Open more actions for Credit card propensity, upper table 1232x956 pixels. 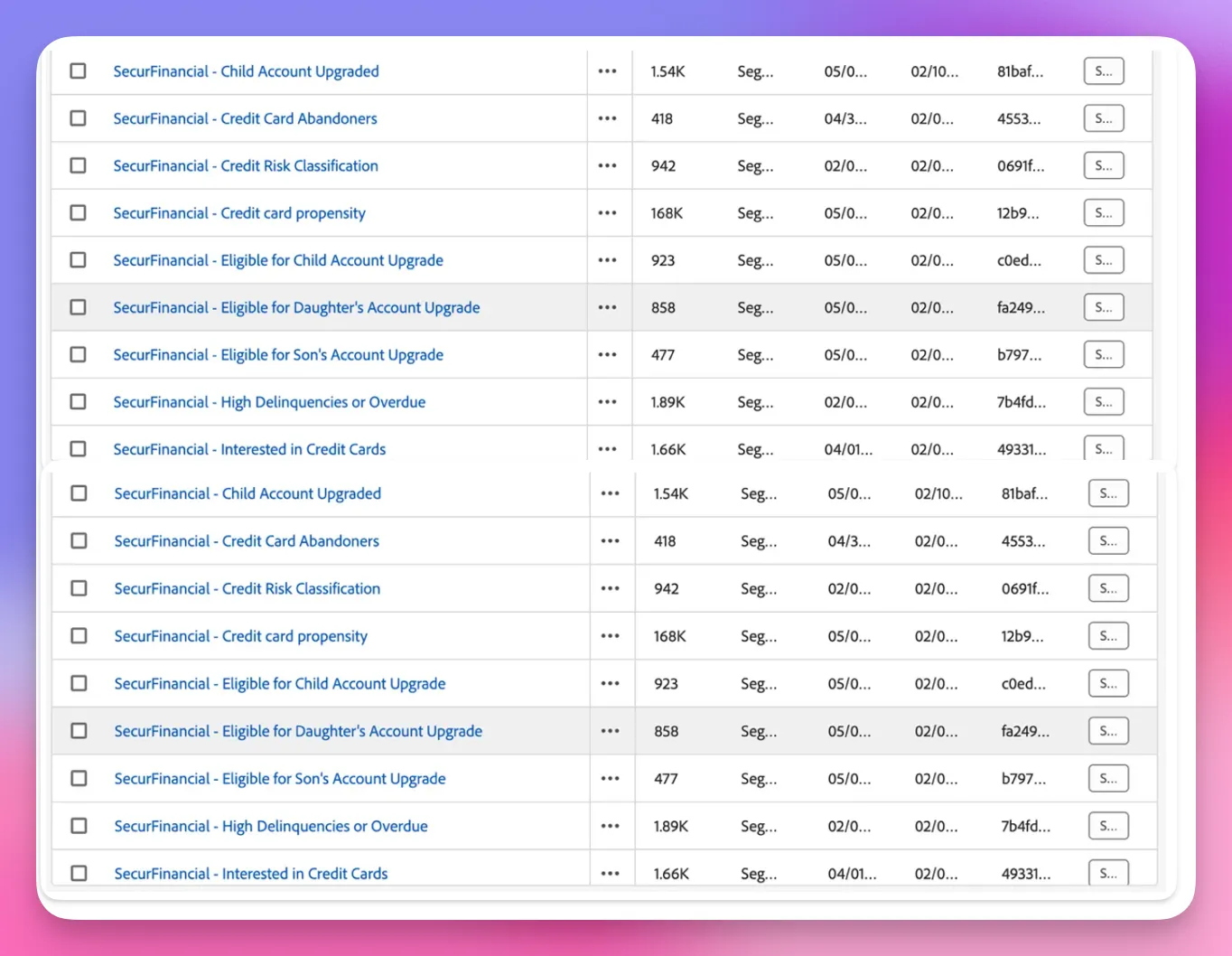pos(607,213)
